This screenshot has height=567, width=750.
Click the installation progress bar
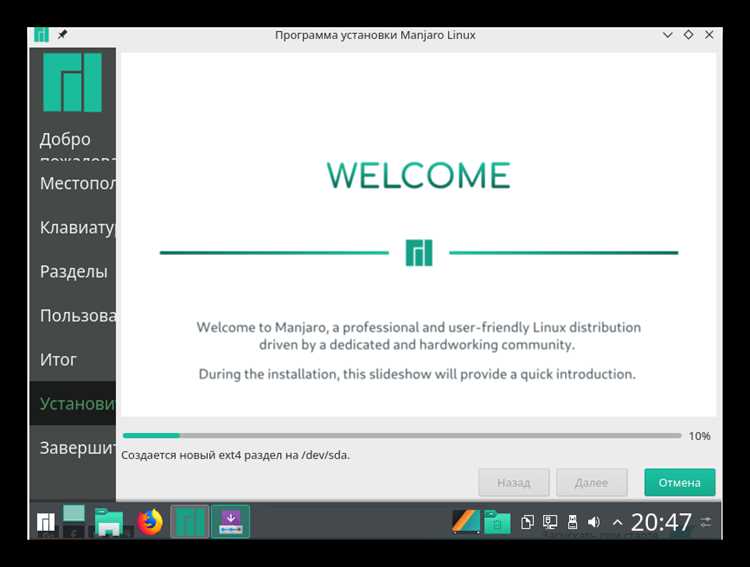pos(402,435)
